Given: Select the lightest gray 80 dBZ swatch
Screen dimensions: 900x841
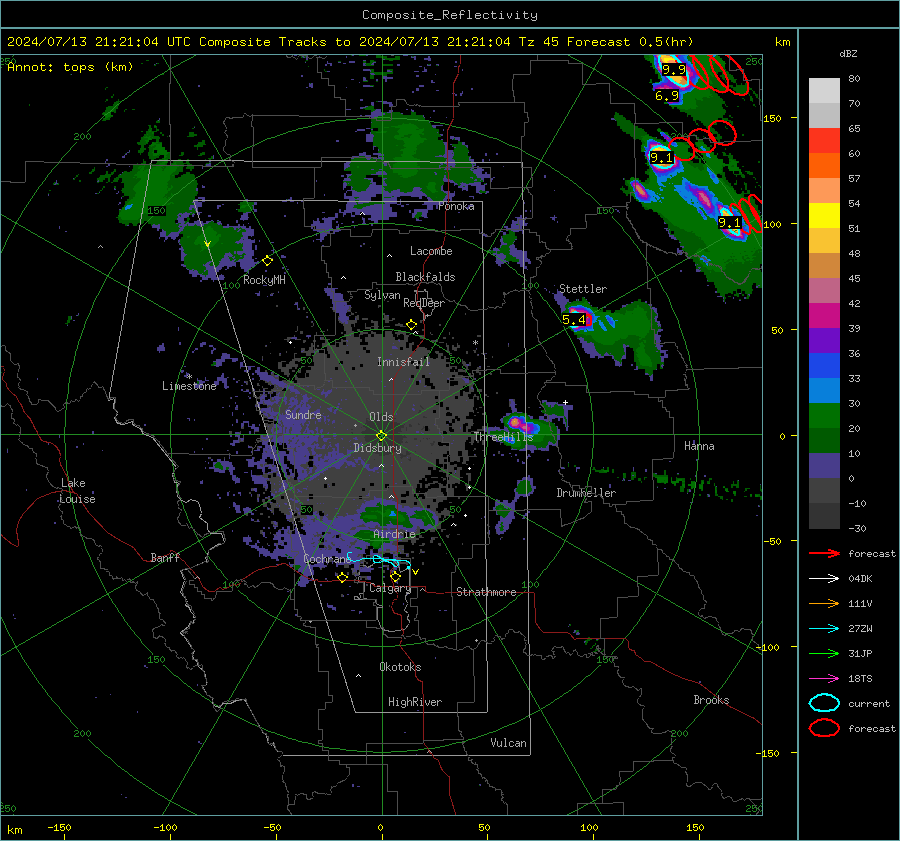Looking at the screenshot, I should point(824,91).
